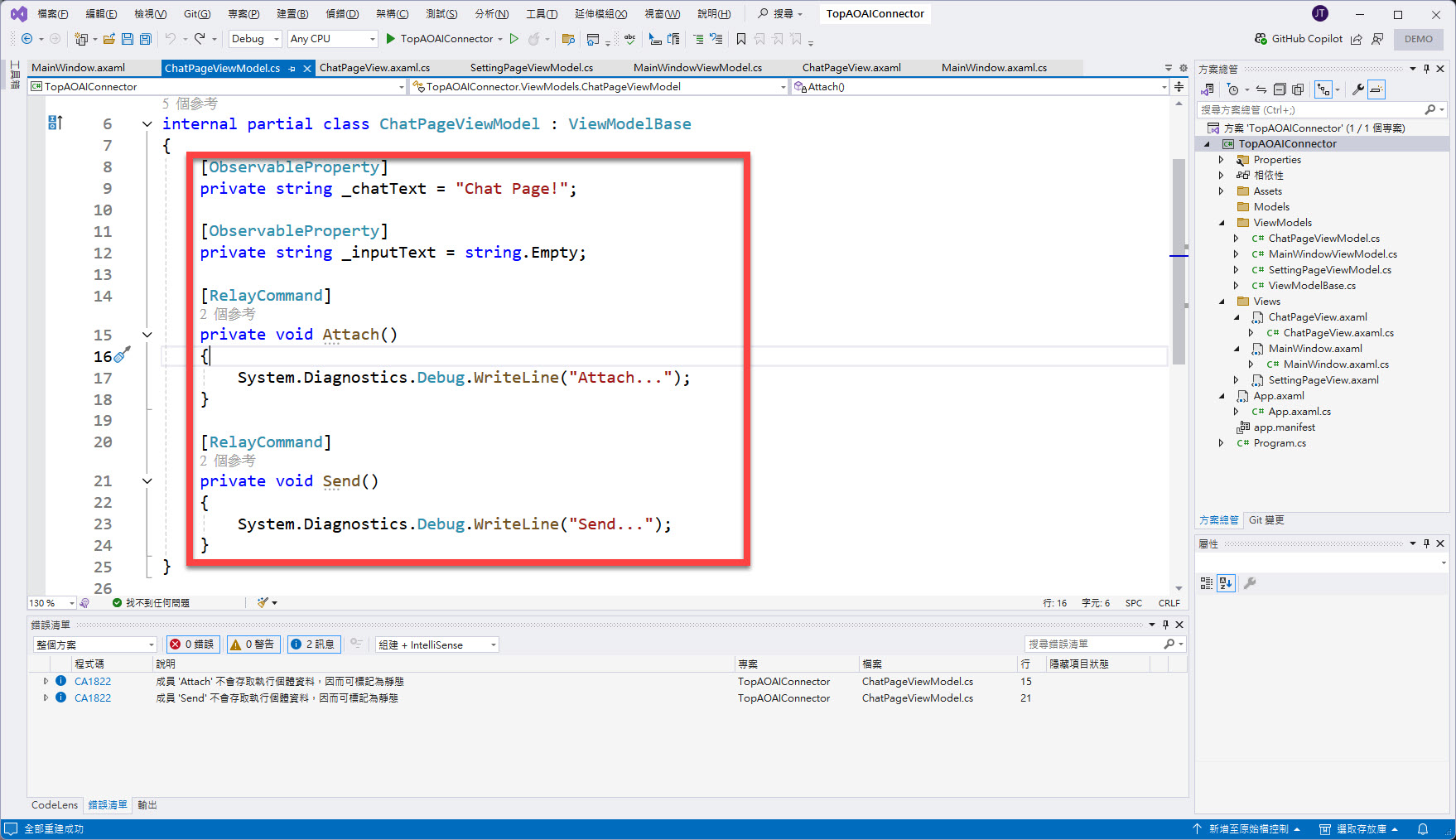Click the code cleanup broom icon
Image resolution: width=1456 pixels, height=840 pixels.
pyautogui.click(x=263, y=602)
